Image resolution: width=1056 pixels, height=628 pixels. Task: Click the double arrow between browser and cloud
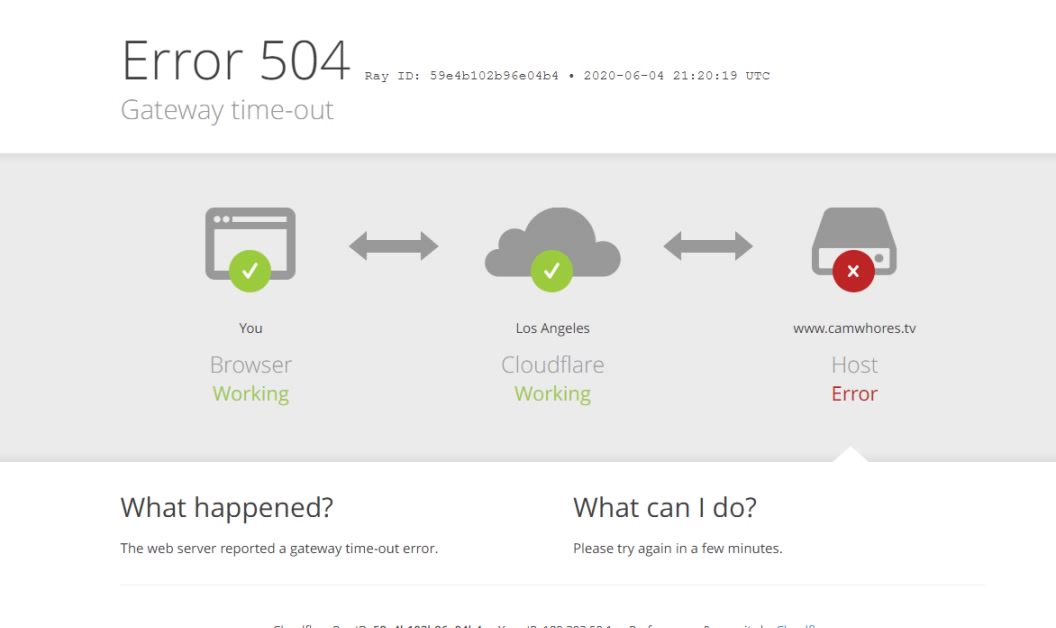pyautogui.click(x=394, y=246)
